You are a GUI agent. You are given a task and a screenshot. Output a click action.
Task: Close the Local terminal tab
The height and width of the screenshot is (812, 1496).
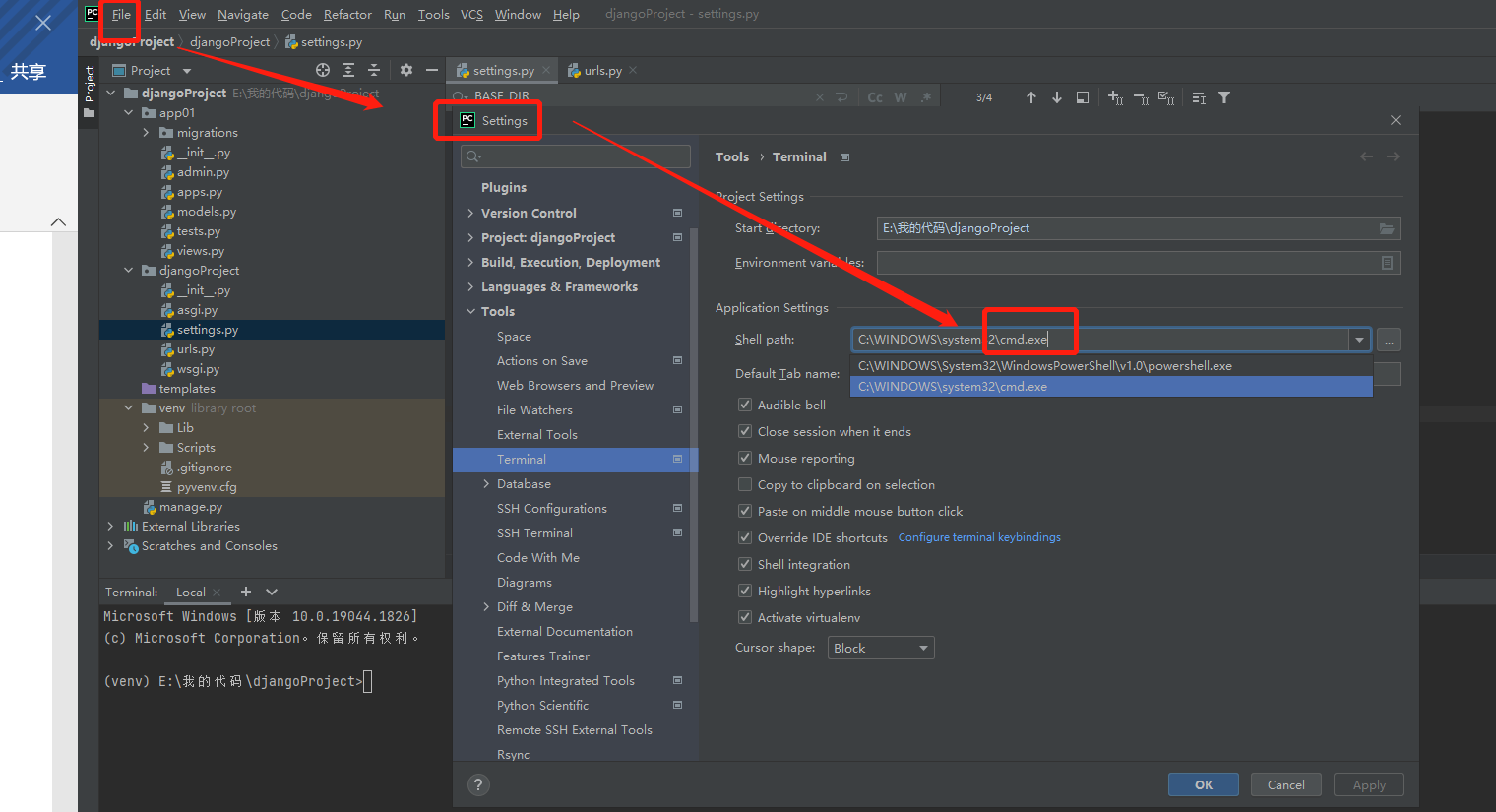[x=217, y=593]
